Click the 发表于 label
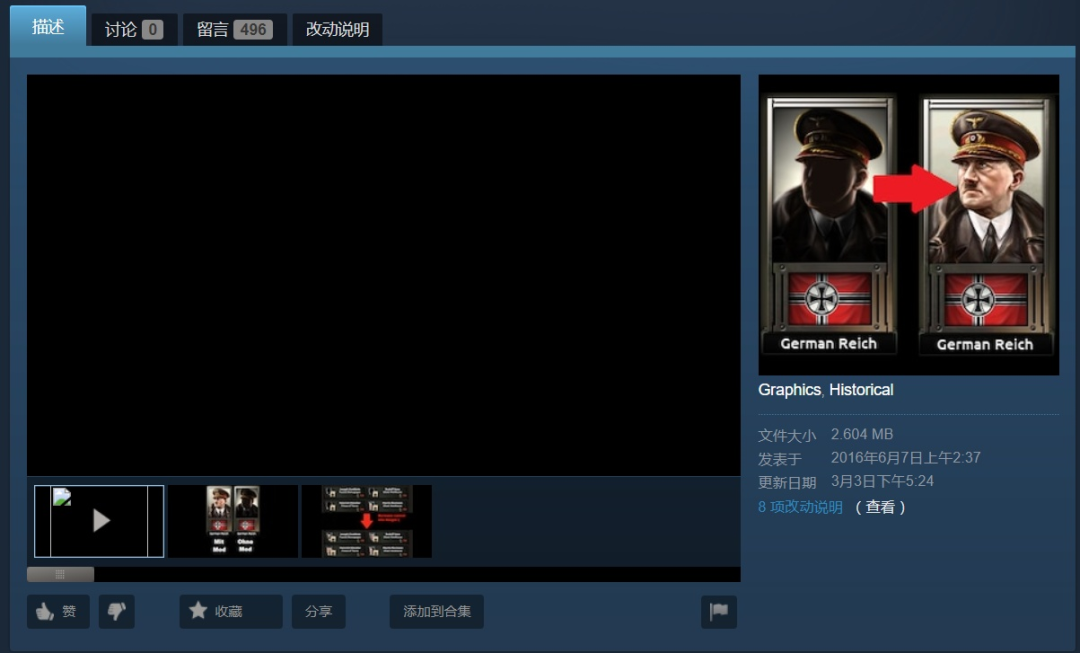The height and width of the screenshot is (653, 1080). pos(780,459)
